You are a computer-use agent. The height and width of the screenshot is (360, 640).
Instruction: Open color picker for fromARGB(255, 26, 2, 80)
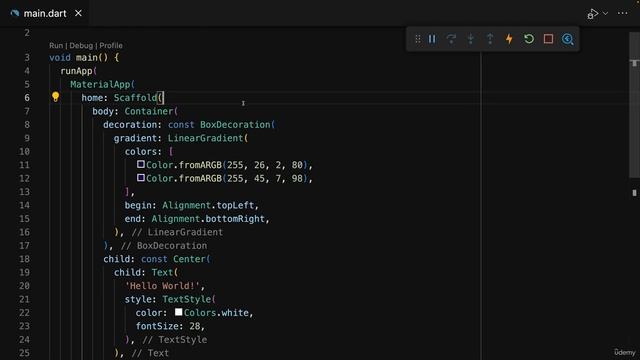click(141, 164)
